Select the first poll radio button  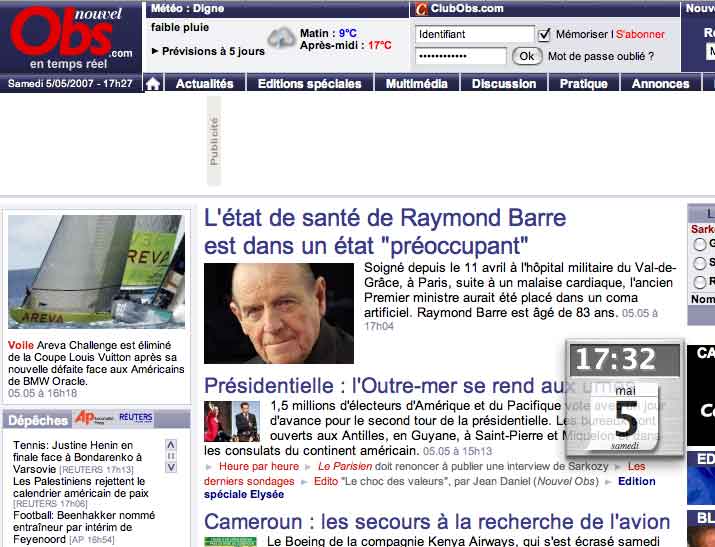click(699, 244)
